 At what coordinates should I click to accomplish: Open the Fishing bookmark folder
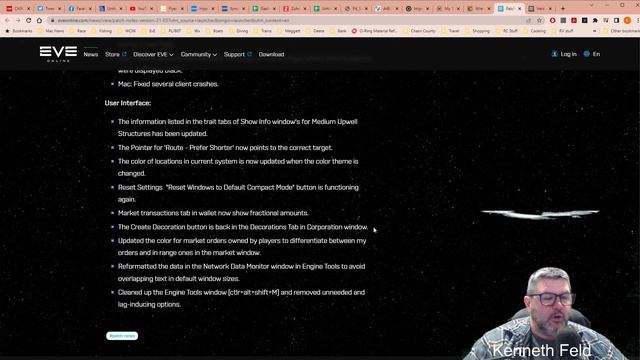coord(102,31)
